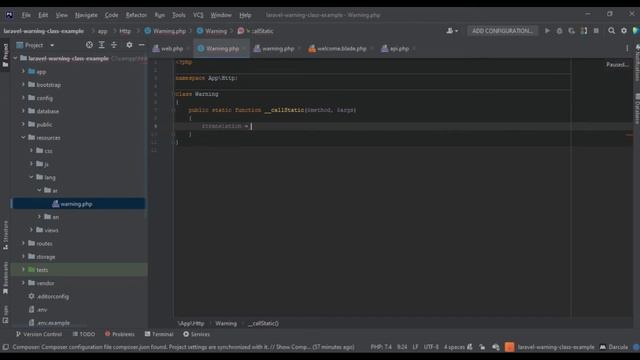The image size is (640, 360).
Task: Open the TODO tool window
Action: click(83, 334)
